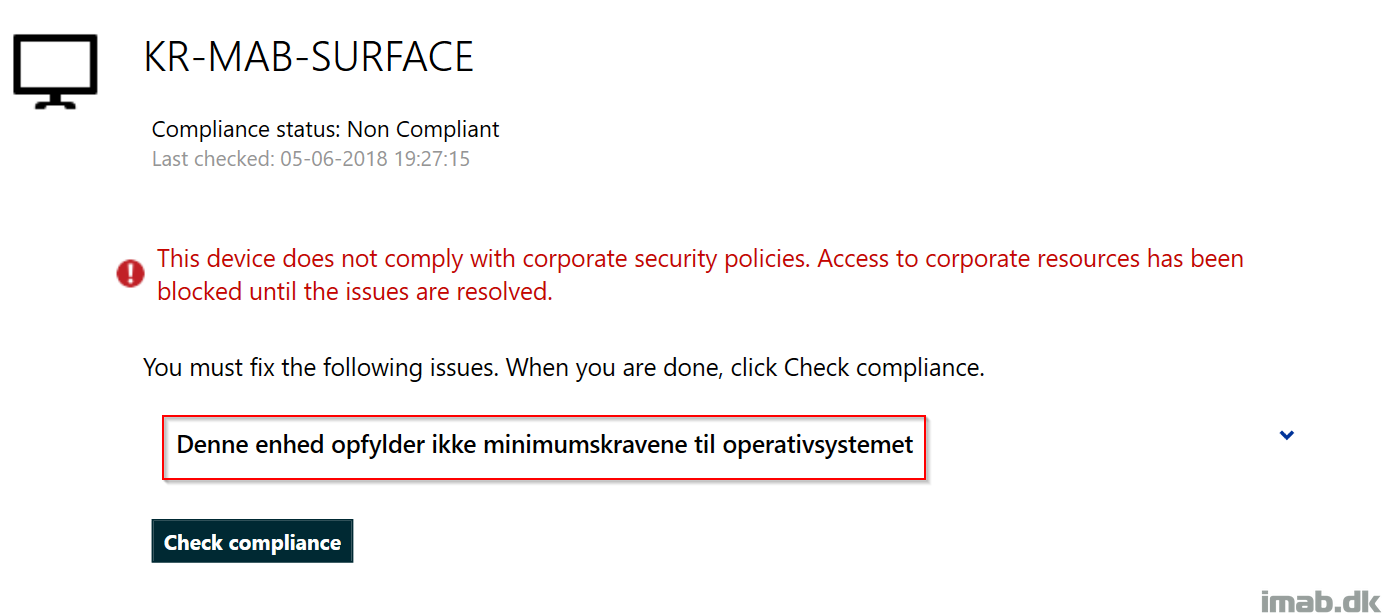Viewport: 1384px width, 614px height.
Task: Click the Compliance status label
Action: pos(246,130)
